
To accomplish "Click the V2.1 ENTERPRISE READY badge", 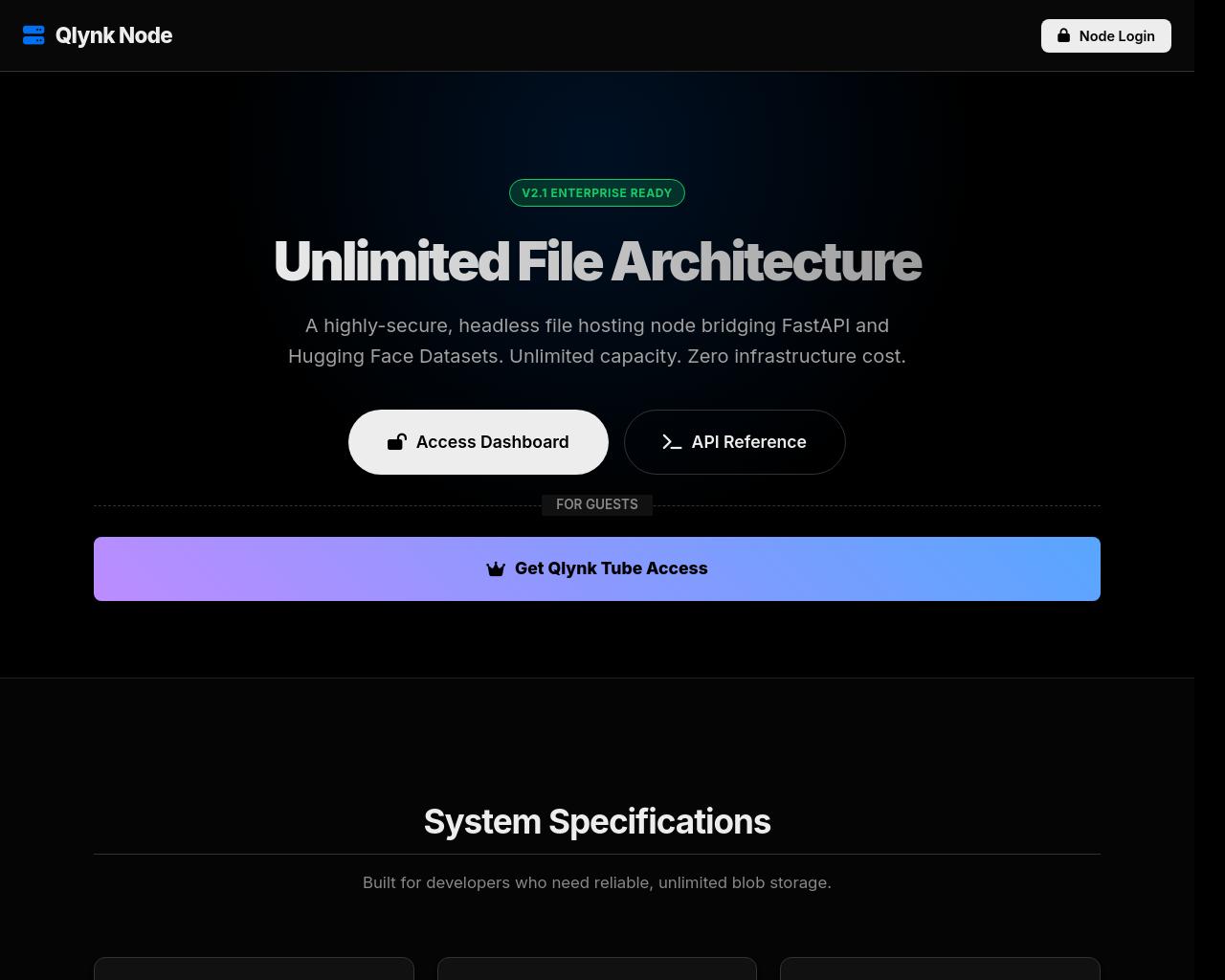I will [597, 192].
